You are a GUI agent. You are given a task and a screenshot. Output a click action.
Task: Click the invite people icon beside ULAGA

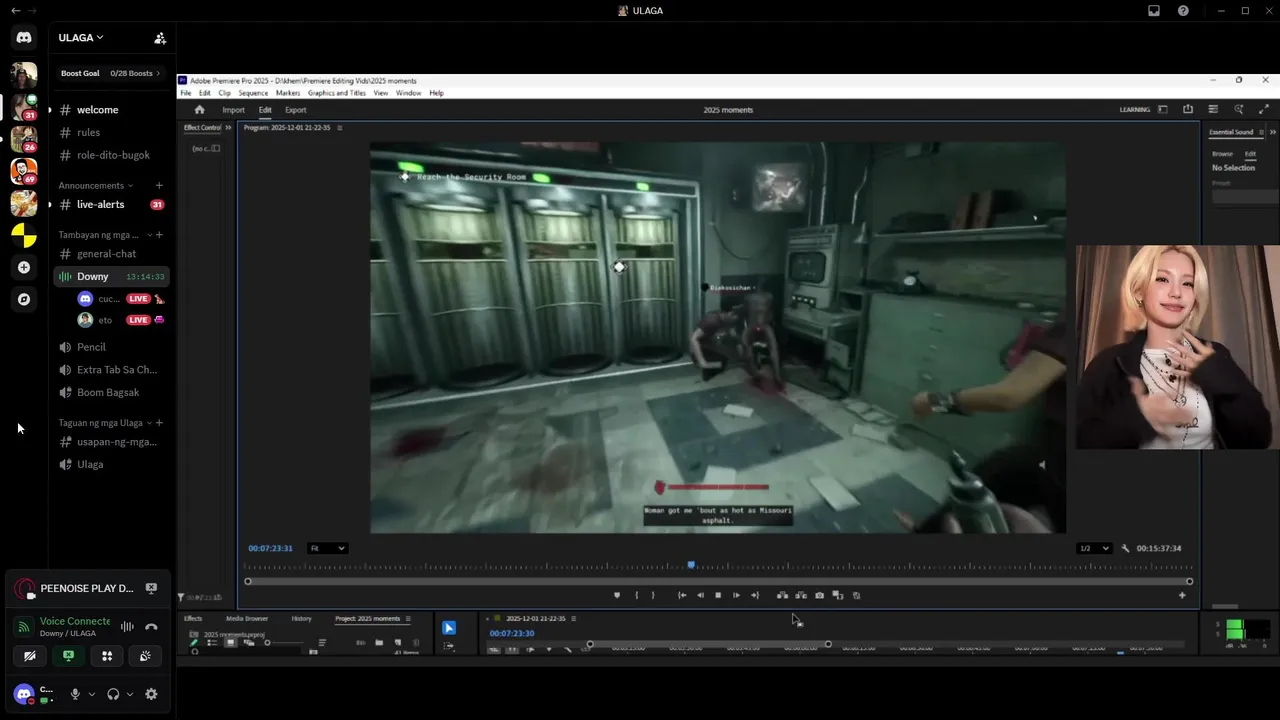coord(159,38)
